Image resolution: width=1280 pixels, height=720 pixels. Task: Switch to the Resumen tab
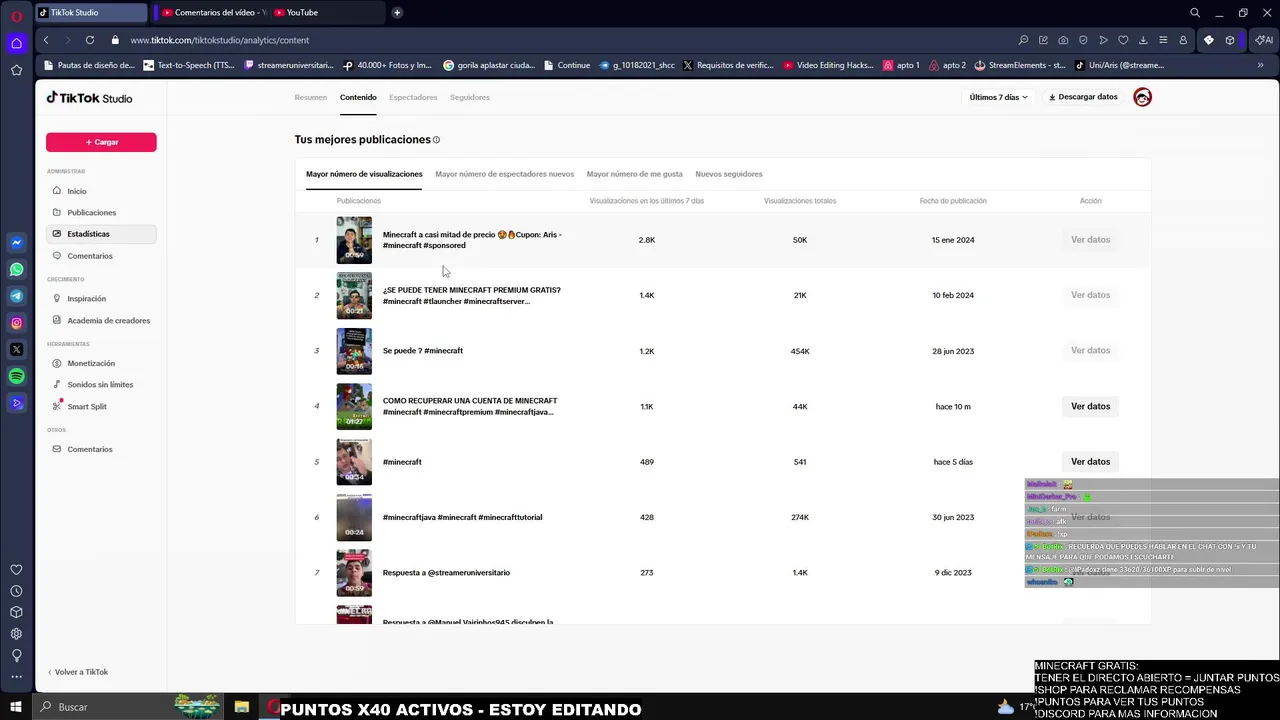pos(311,97)
